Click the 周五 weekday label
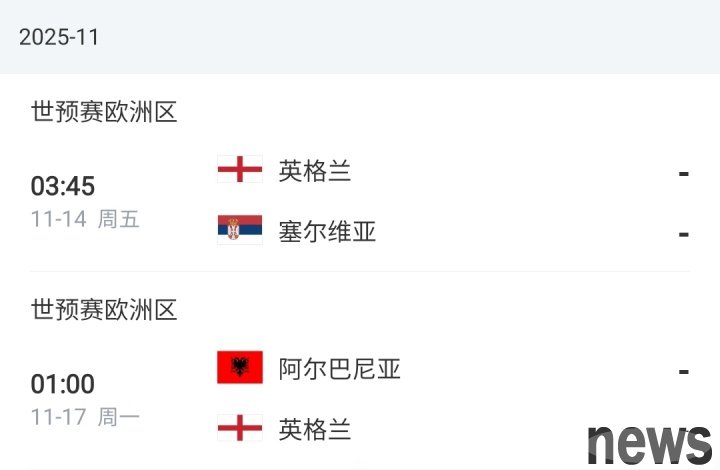The width and height of the screenshot is (720, 470). point(118,219)
